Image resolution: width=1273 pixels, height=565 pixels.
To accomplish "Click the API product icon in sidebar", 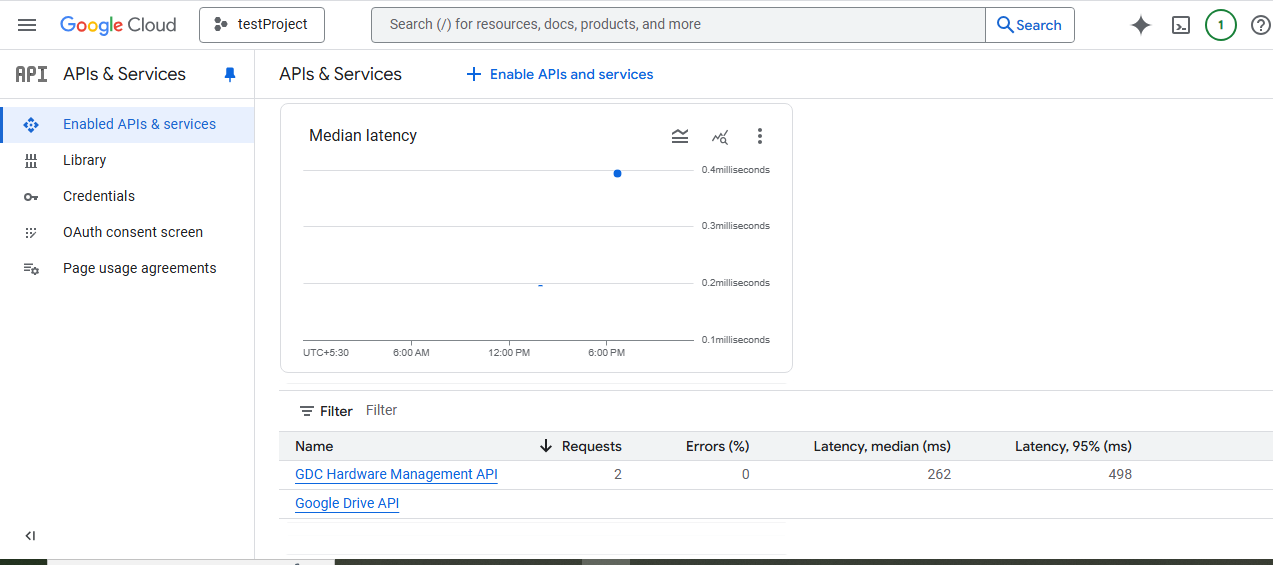I will (32, 74).
